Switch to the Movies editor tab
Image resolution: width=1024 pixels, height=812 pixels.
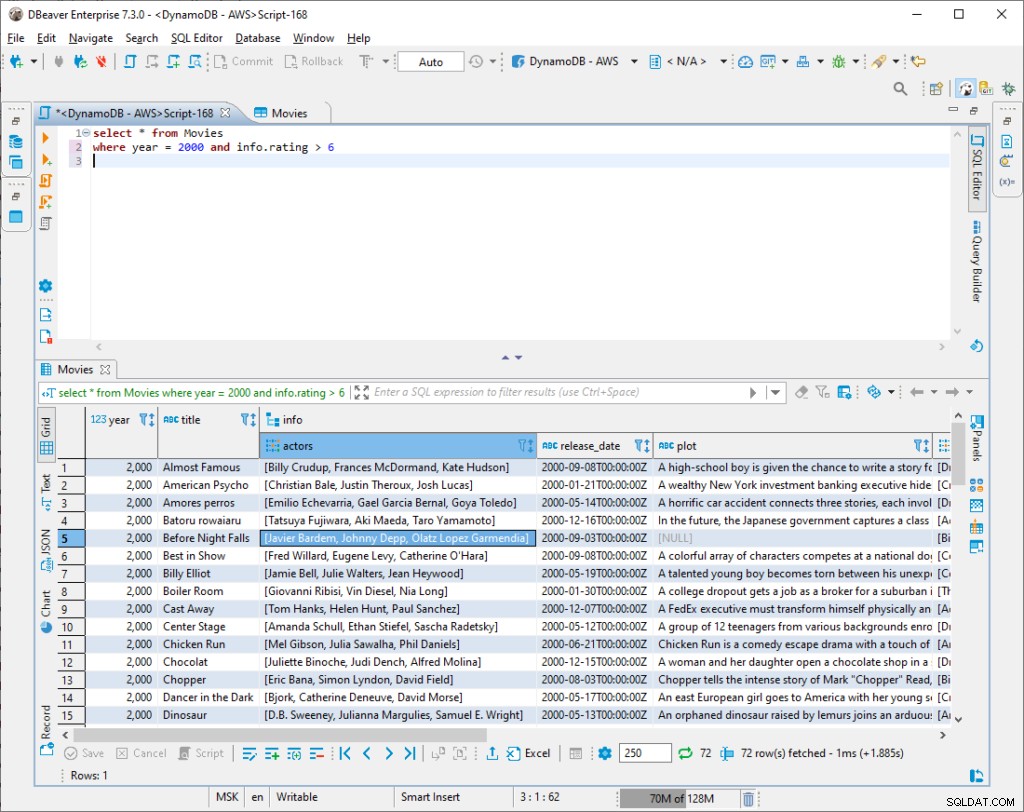pyautogui.click(x=281, y=113)
